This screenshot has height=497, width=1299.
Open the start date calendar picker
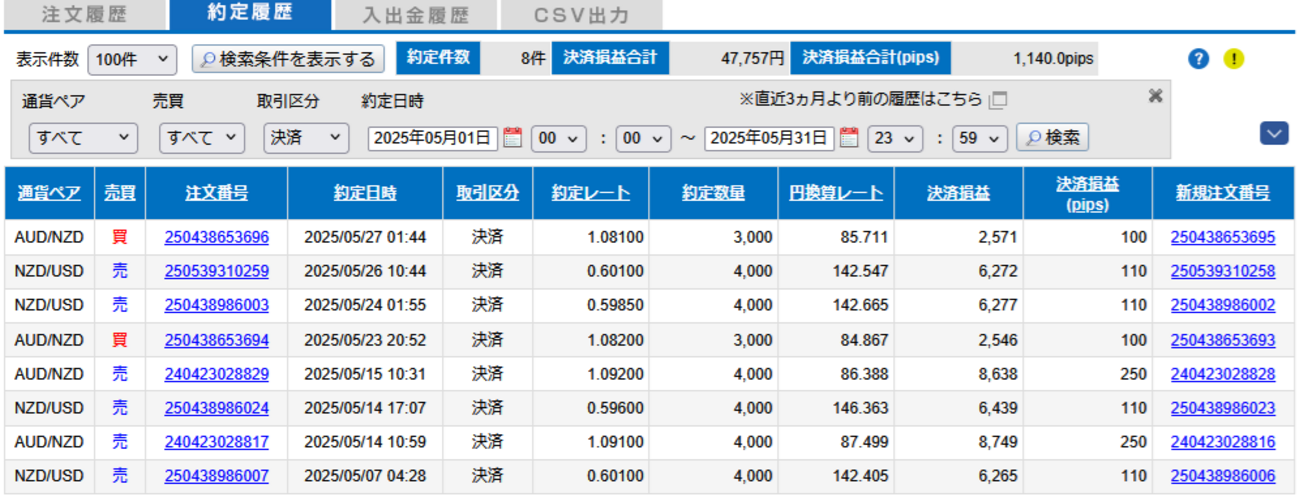pos(513,138)
